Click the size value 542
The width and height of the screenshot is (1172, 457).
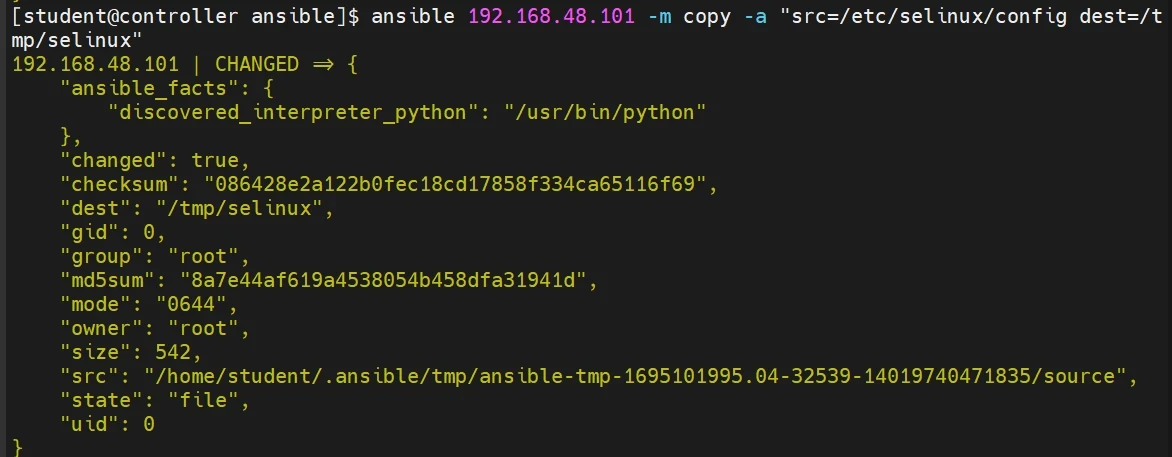[x=183, y=352]
